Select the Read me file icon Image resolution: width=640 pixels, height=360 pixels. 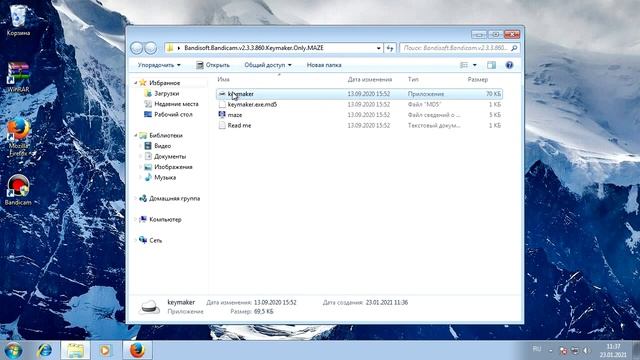tap(222, 125)
